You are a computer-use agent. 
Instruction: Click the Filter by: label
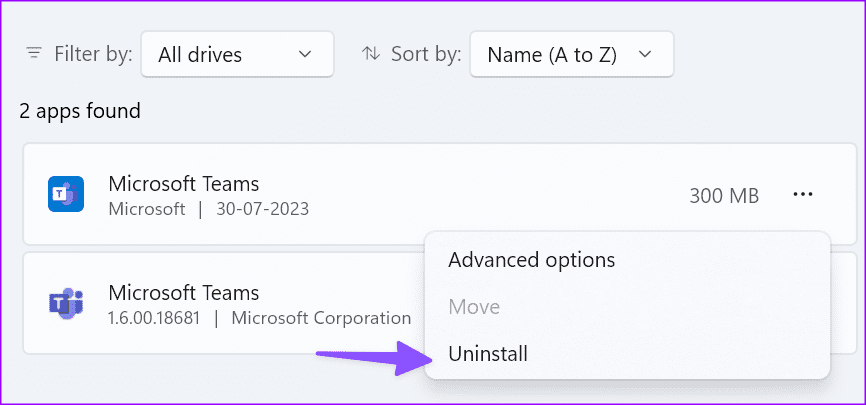(93, 54)
